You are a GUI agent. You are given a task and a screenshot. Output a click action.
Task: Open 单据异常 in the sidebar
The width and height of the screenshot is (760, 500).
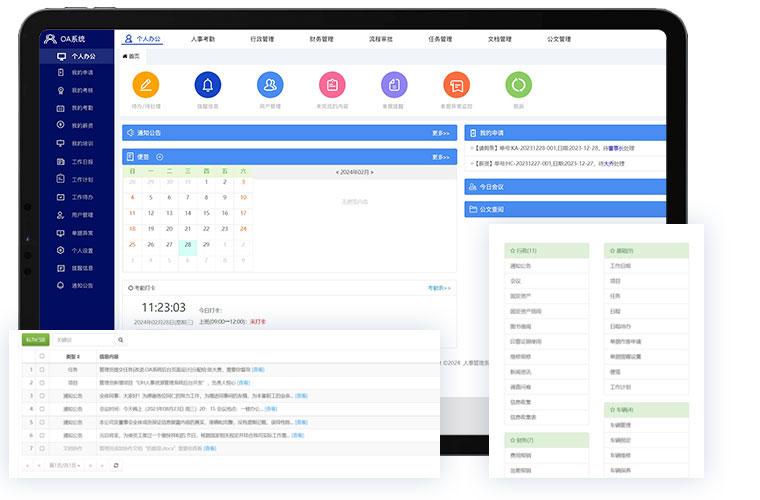tap(77, 233)
